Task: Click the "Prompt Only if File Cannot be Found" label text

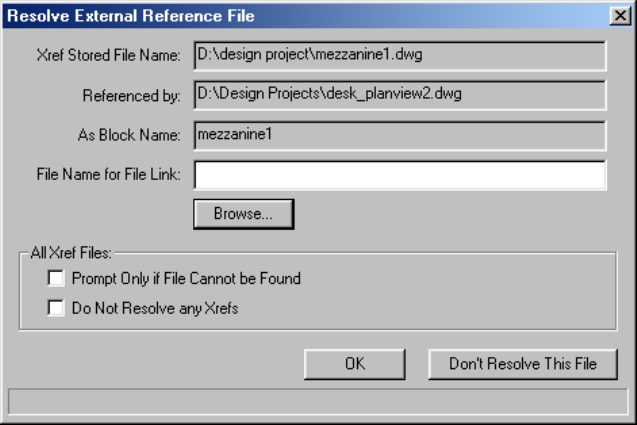Action: [187, 279]
